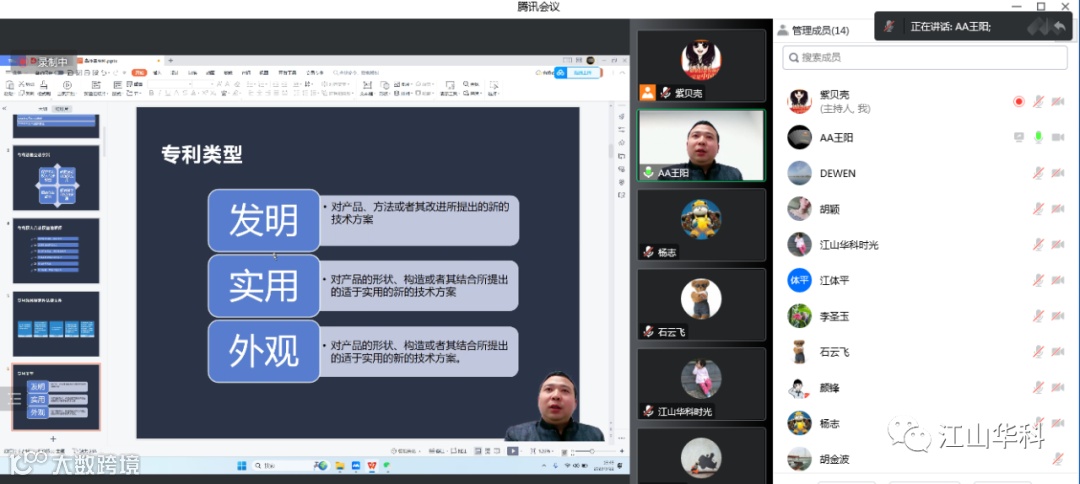Click 胡颖's camera icon in member list
Screen dimensions: 1080x484
1058,209
